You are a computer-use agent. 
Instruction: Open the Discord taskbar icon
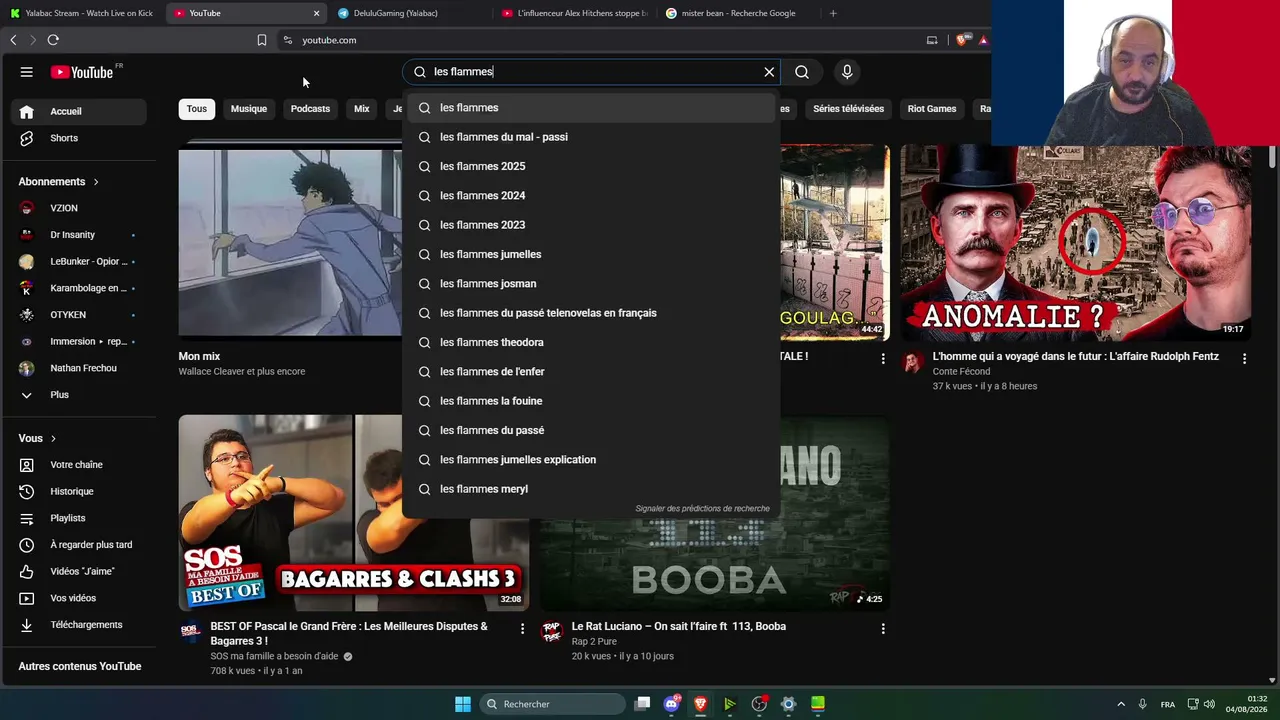click(672, 704)
